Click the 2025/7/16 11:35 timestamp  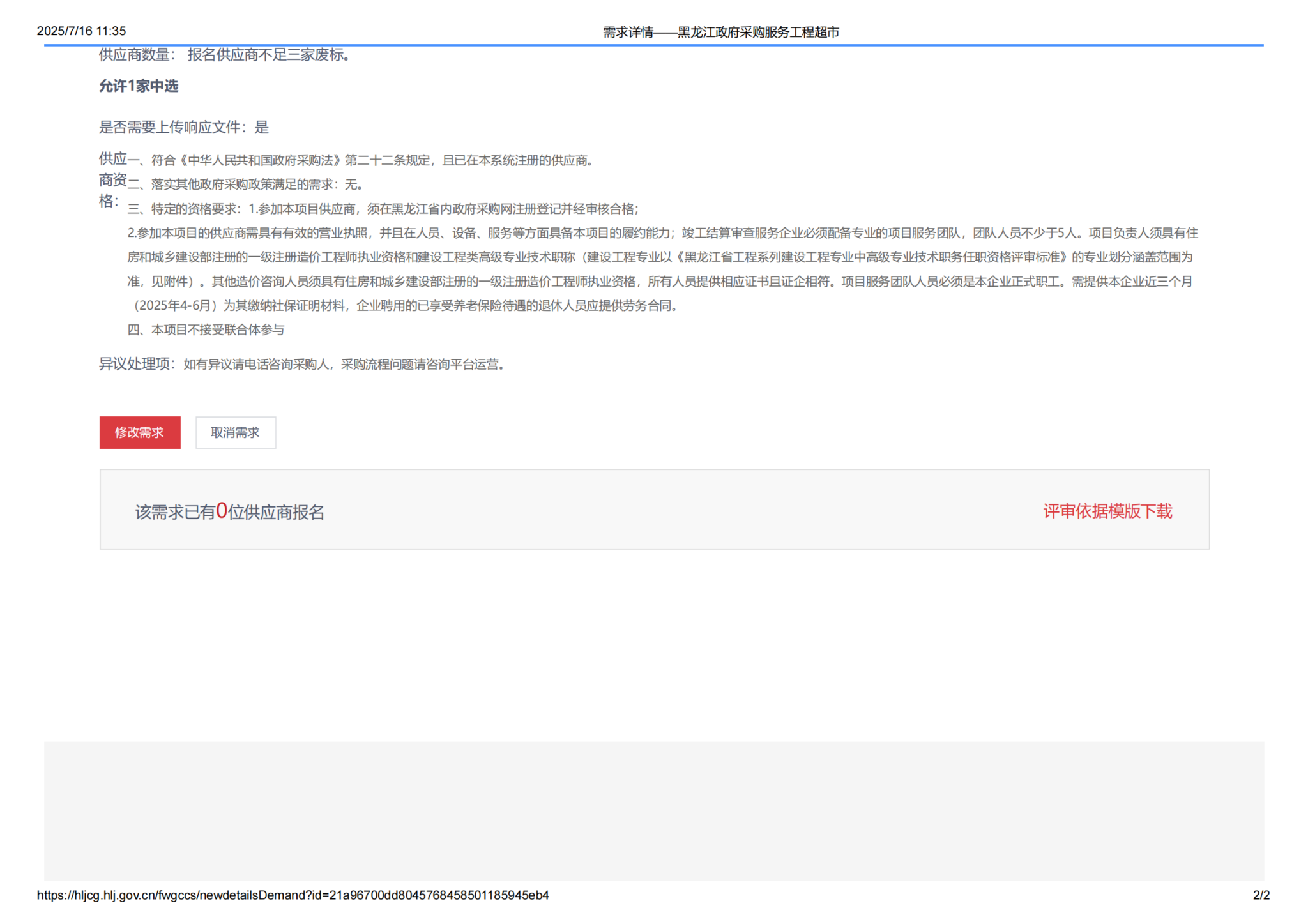pyautogui.click(x=81, y=31)
